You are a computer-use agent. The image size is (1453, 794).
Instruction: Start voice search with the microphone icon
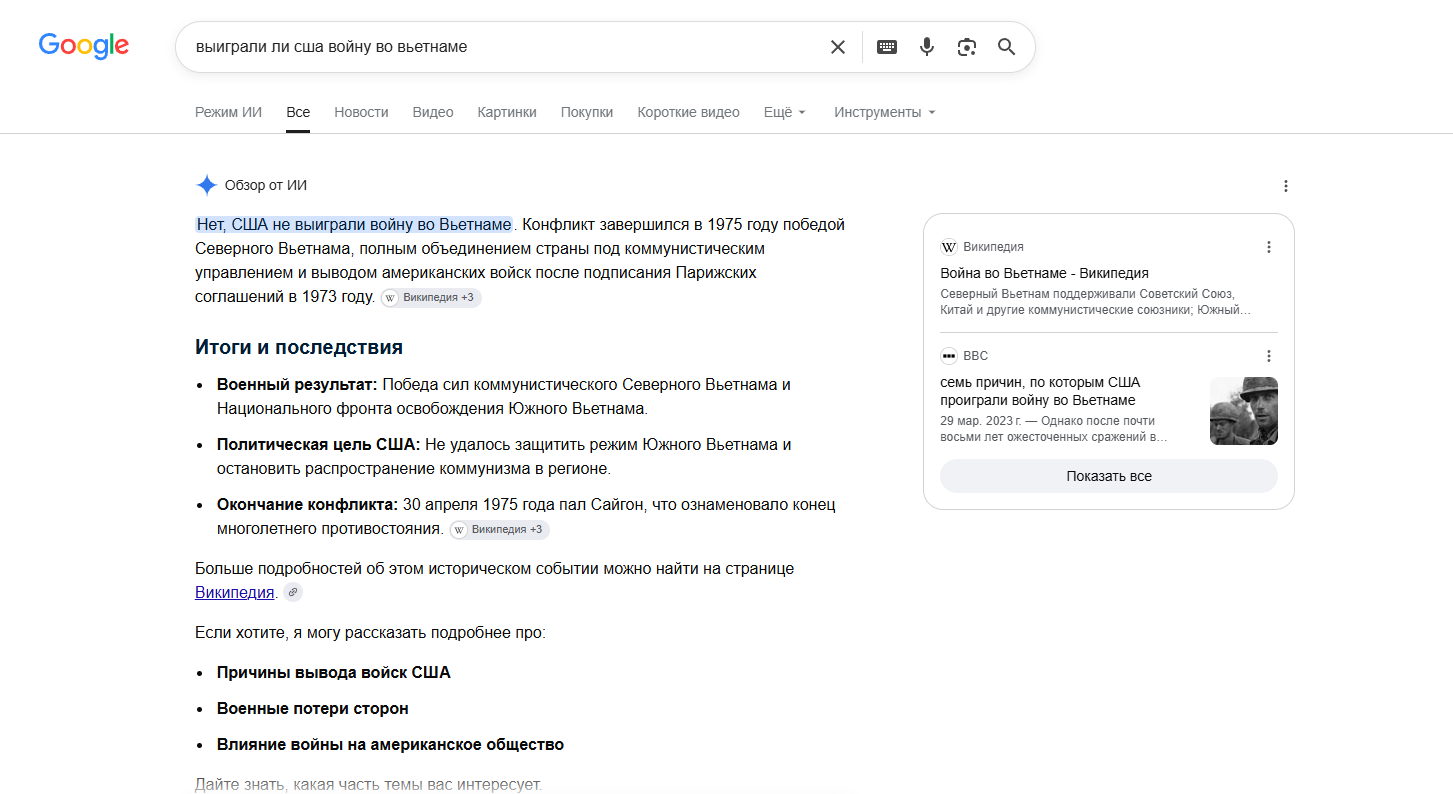point(927,47)
